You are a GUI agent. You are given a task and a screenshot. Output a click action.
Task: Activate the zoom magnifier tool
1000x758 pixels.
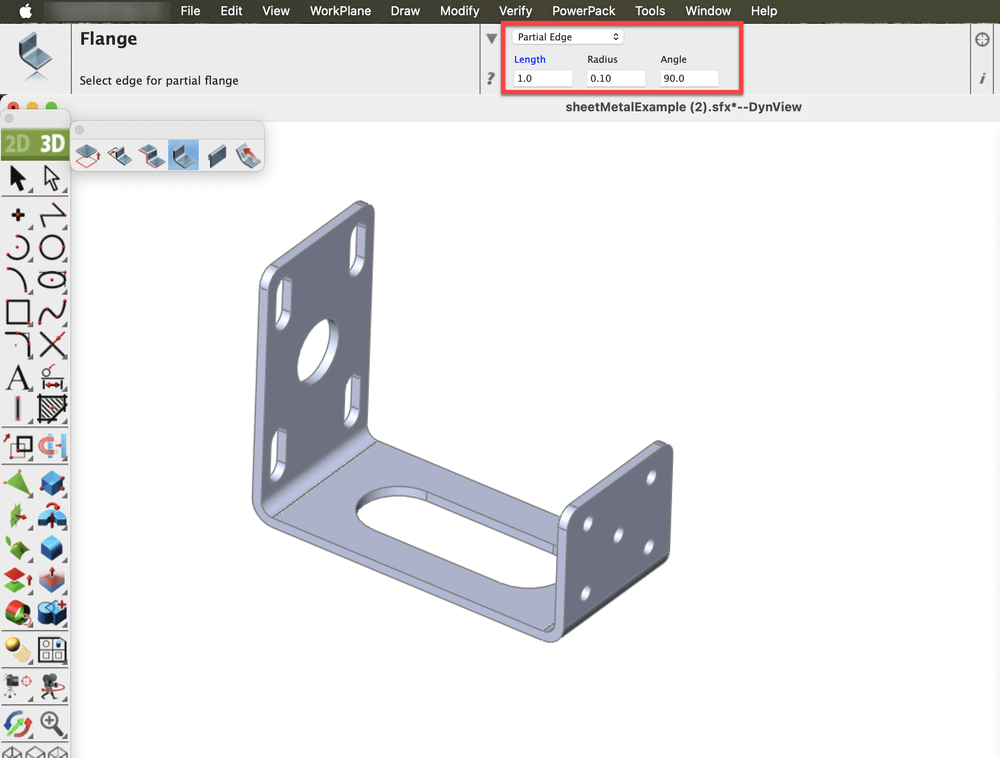click(x=52, y=723)
